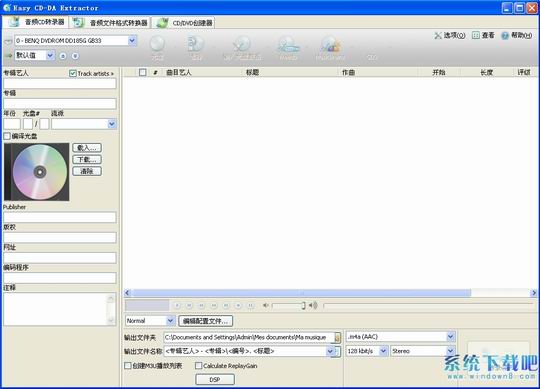Click the 网址 input field
This screenshot has width=540, height=389.
click(x=60, y=258)
